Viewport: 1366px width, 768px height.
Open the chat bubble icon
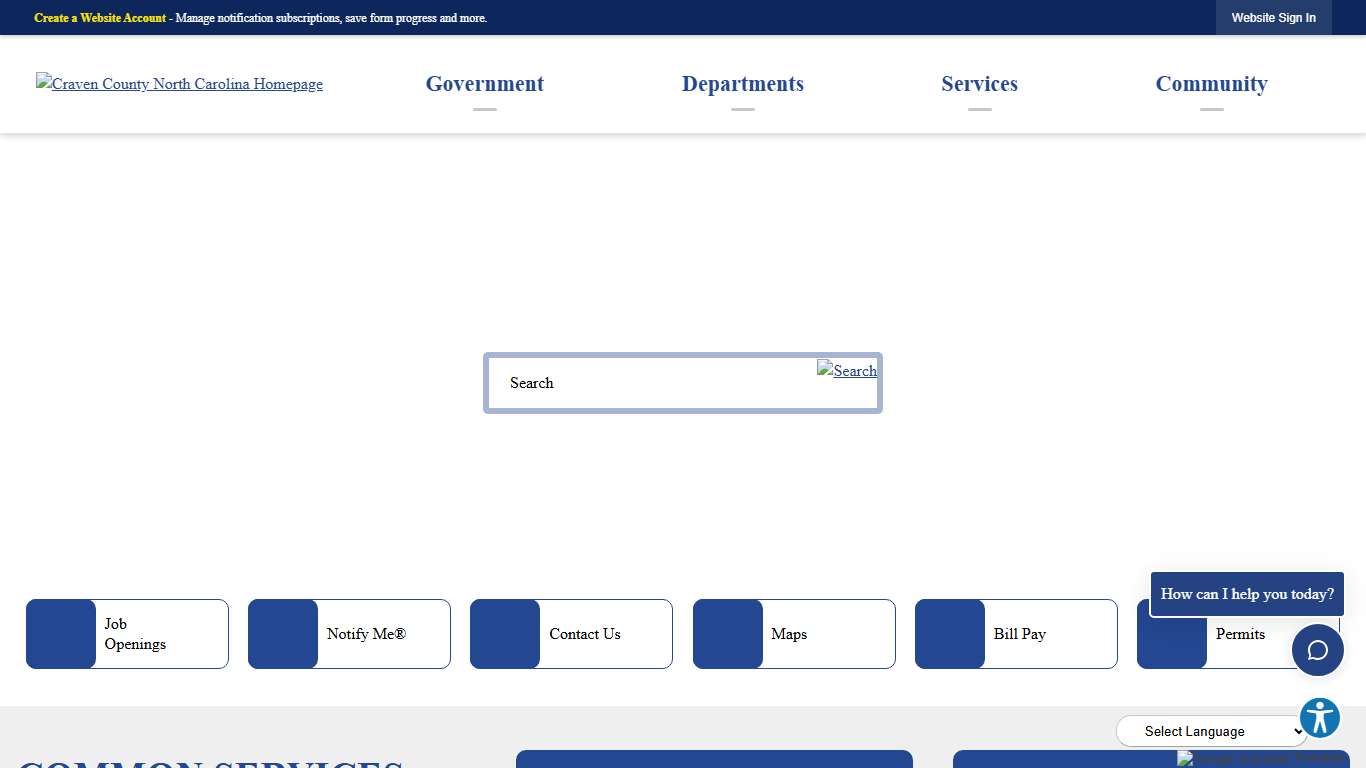1318,650
